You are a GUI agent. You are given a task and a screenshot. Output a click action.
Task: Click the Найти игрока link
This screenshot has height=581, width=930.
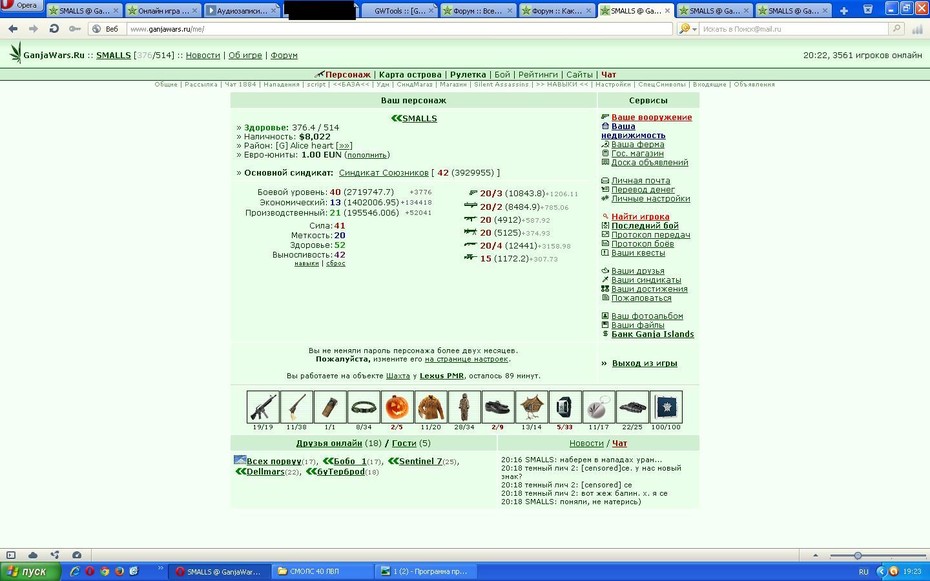pyautogui.click(x=640, y=217)
